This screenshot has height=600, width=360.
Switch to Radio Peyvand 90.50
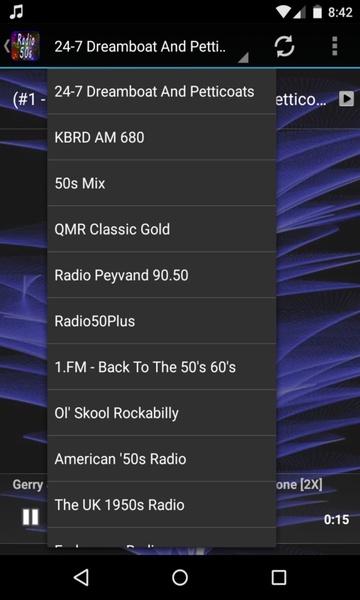point(161,275)
